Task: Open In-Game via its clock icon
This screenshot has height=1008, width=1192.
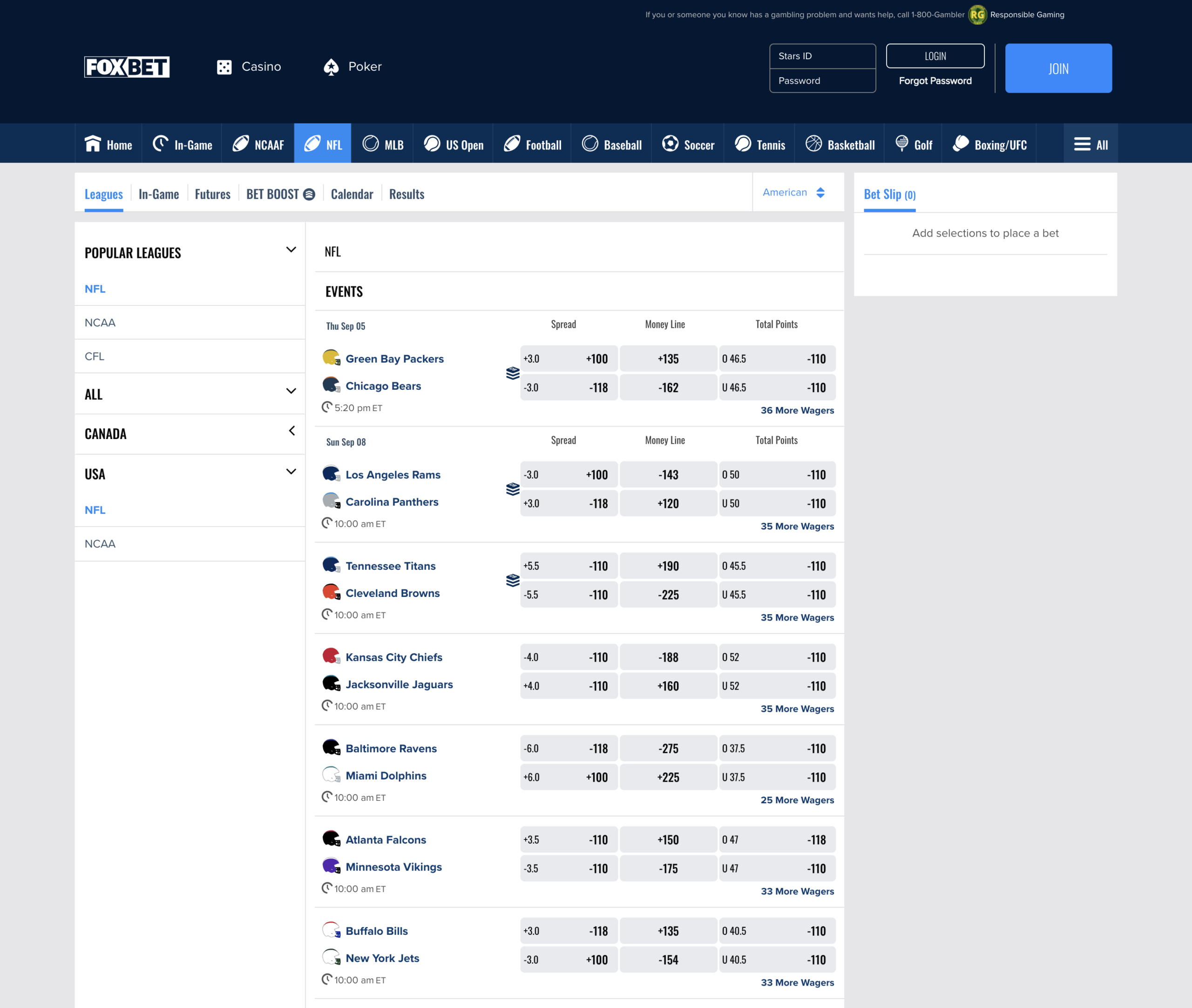Action: 161,143
